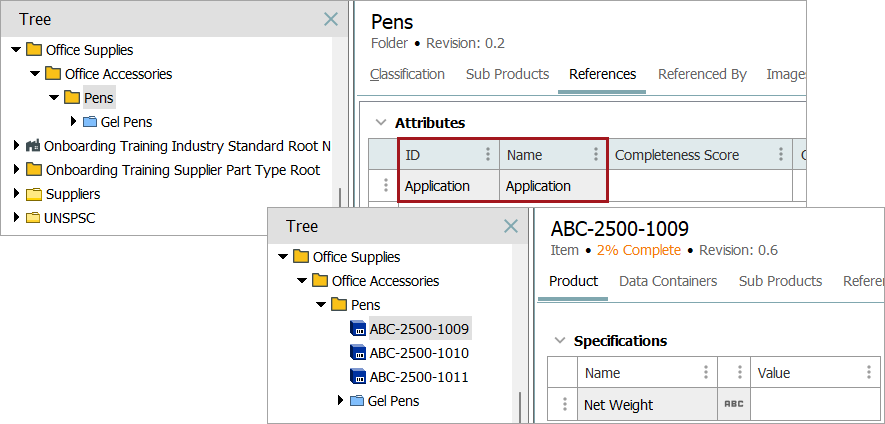Expand Gel Pens in lower tree
This screenshot has width=885, height=424.
coord(340,401)
